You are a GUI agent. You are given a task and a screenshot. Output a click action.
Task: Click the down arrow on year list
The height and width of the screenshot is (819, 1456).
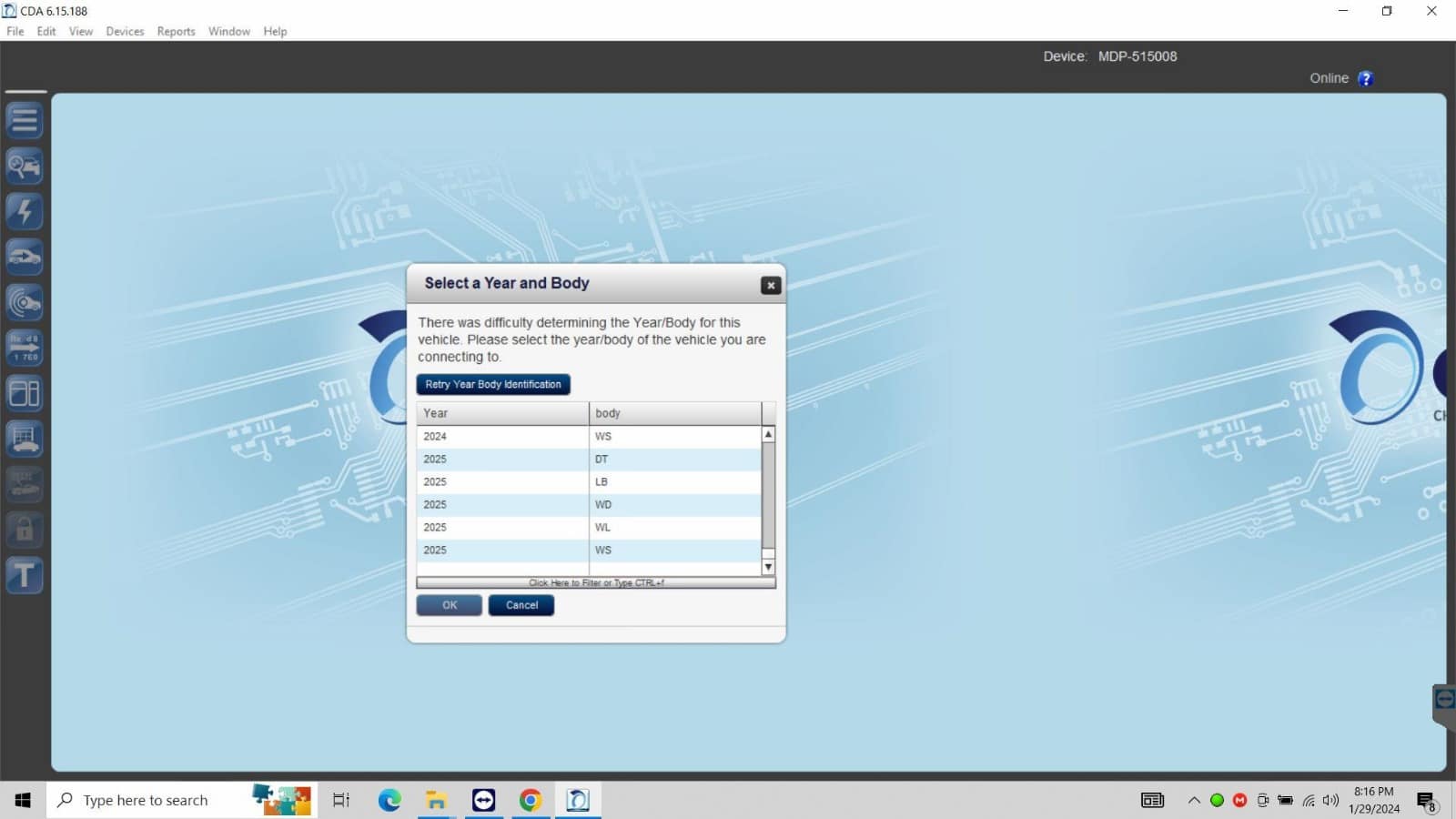[768, 566]
